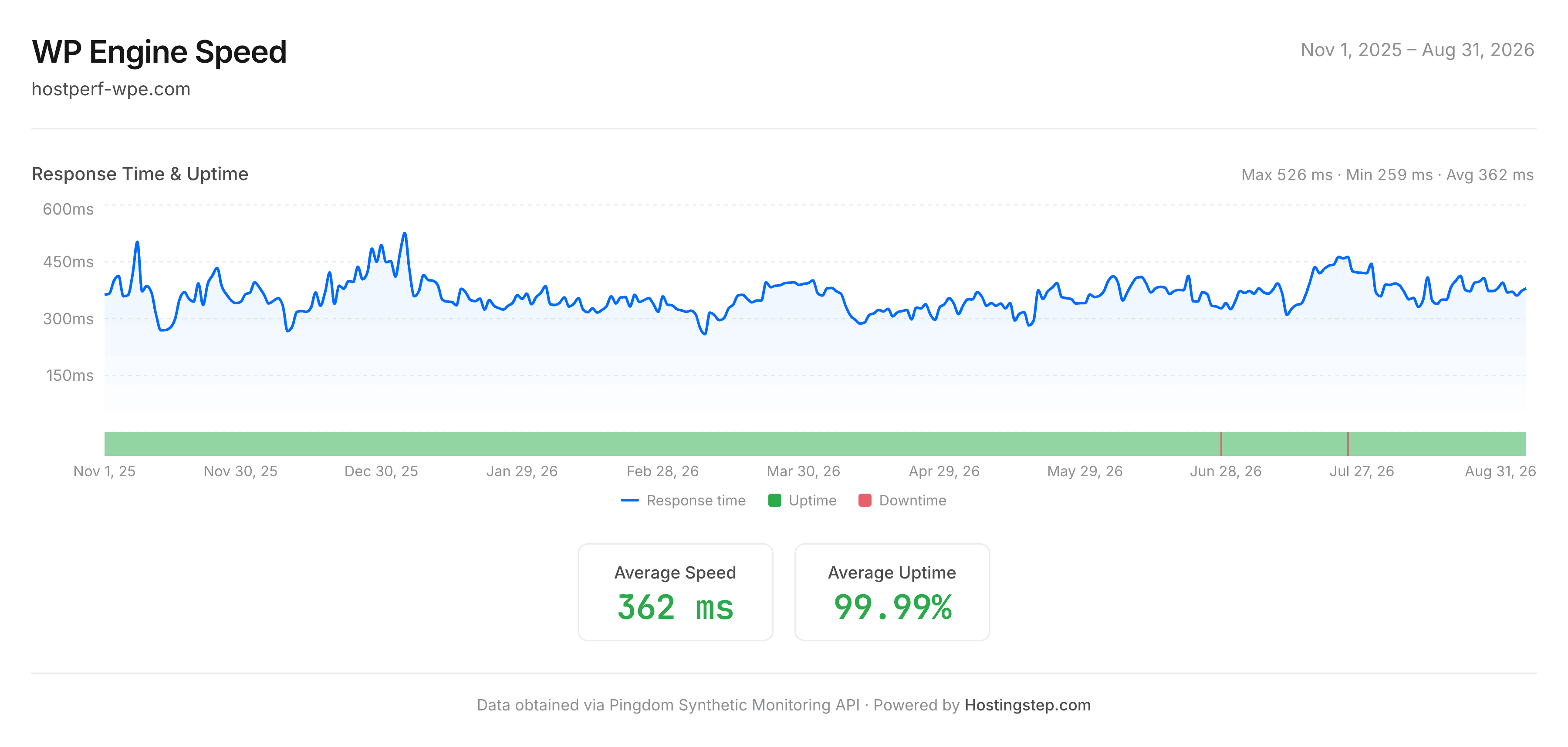1568x747 pixels.
Task: Click the 600ms y-axis label
Action: click(68, 209)
